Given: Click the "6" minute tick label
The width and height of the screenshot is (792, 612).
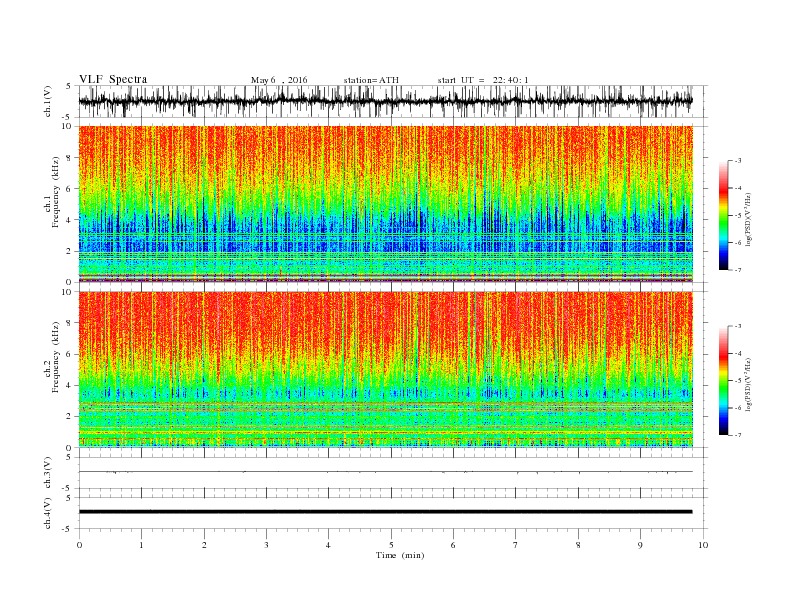Looking at the screenshot, I should [453, 545].
